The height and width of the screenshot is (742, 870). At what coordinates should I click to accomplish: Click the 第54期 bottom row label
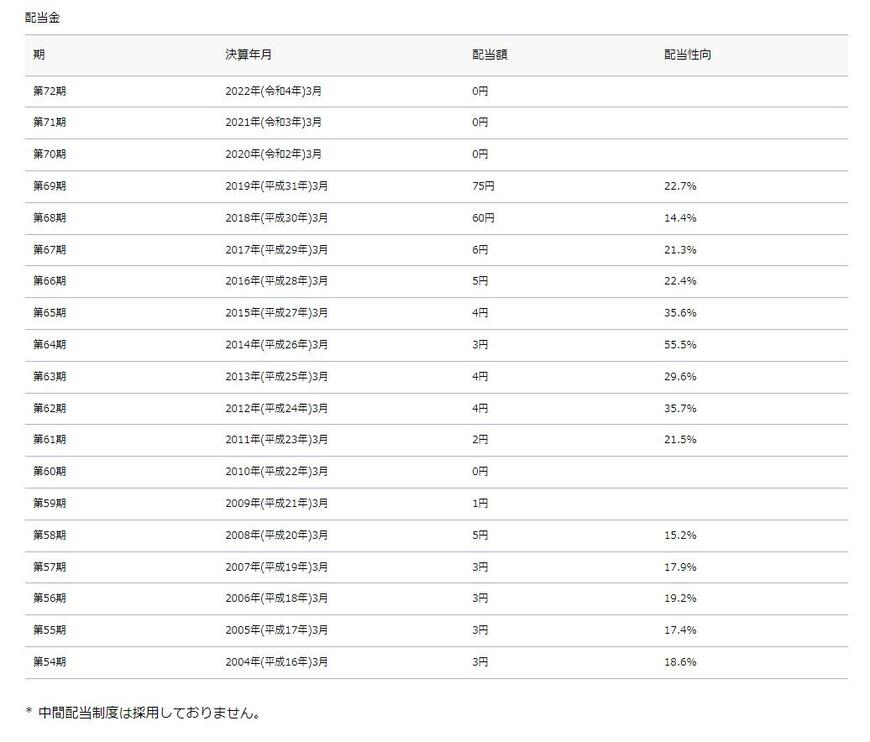pos(48,661)
